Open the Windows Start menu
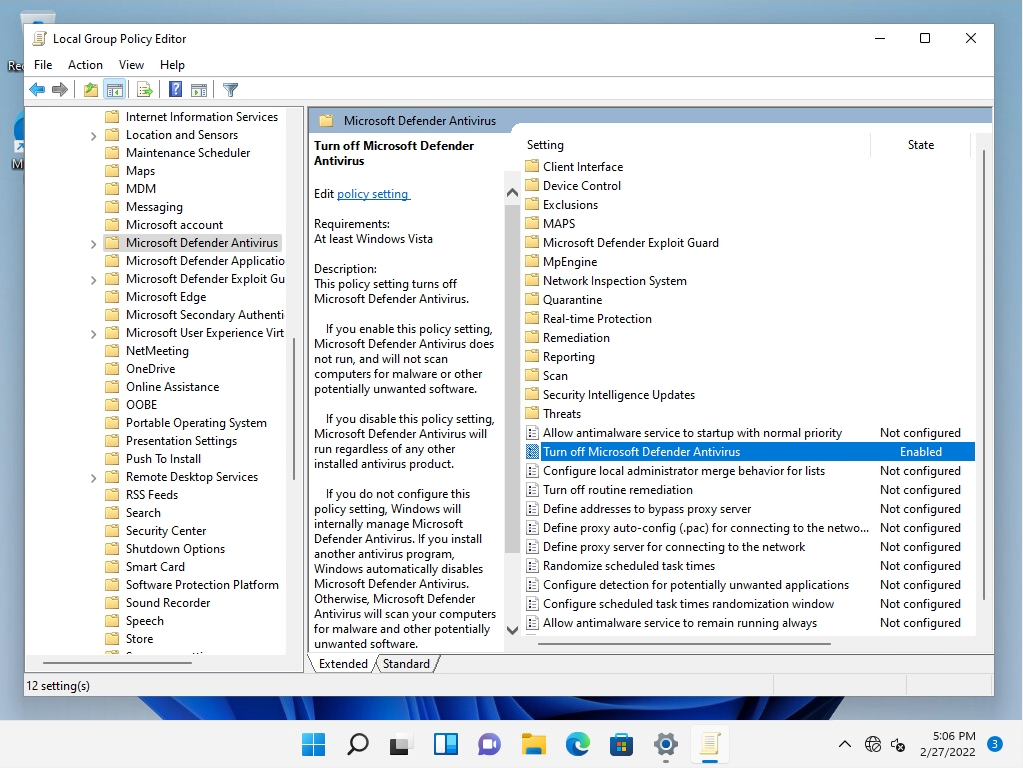This screenshot has width=1023, height=768. [314, 744]
